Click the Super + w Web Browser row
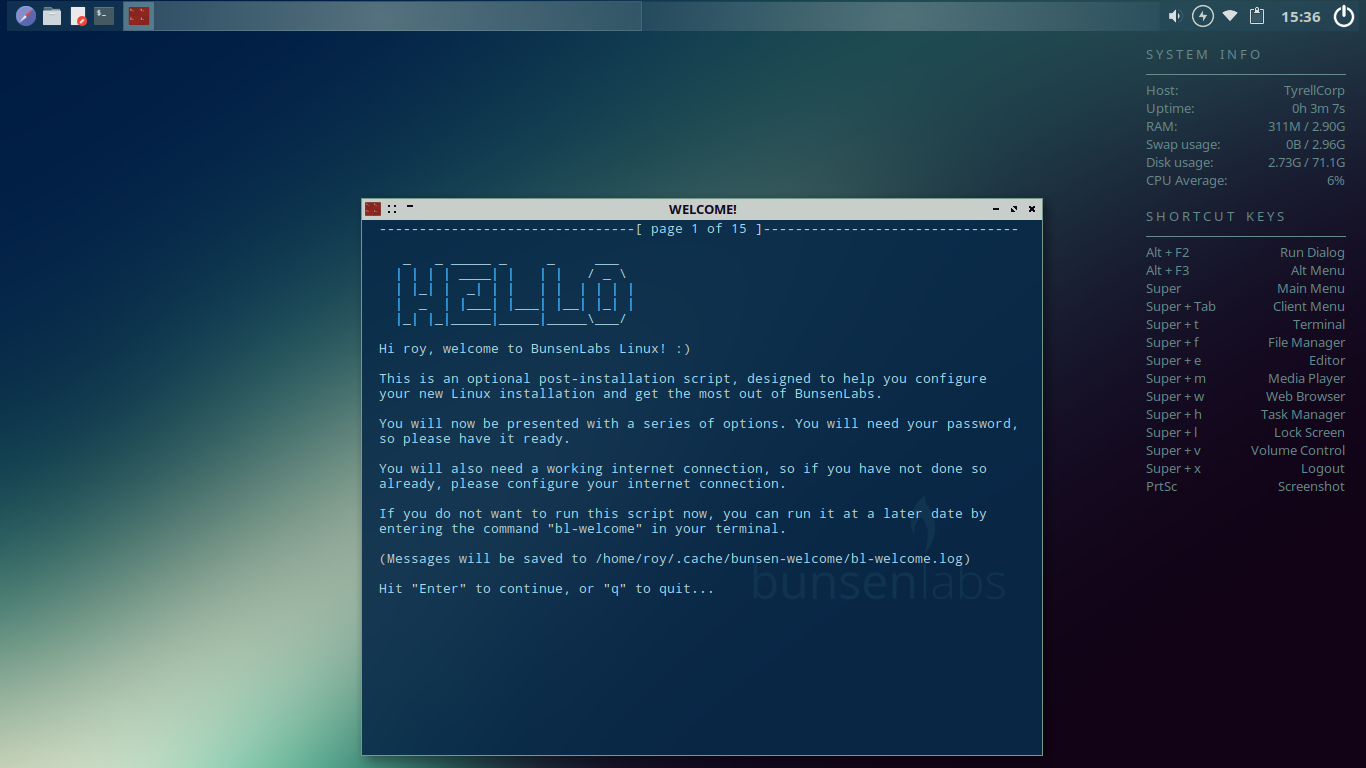 coord(1245,397)
